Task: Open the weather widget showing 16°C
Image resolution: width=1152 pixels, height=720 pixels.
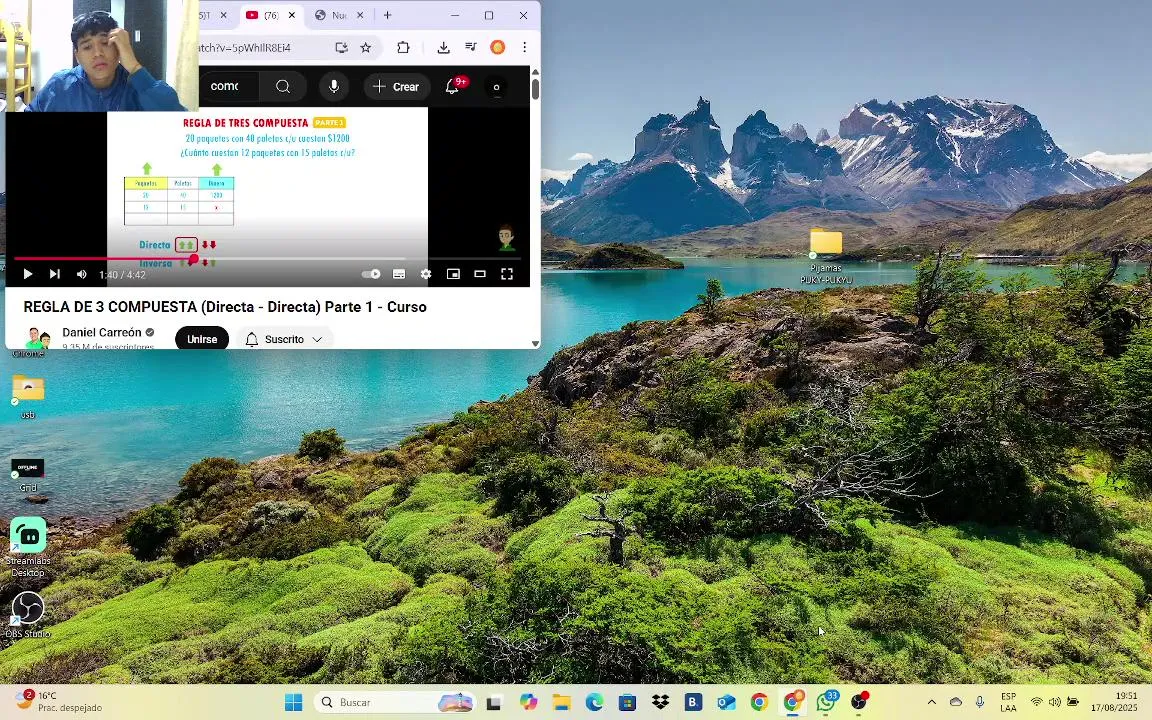Action: point(59,702)
